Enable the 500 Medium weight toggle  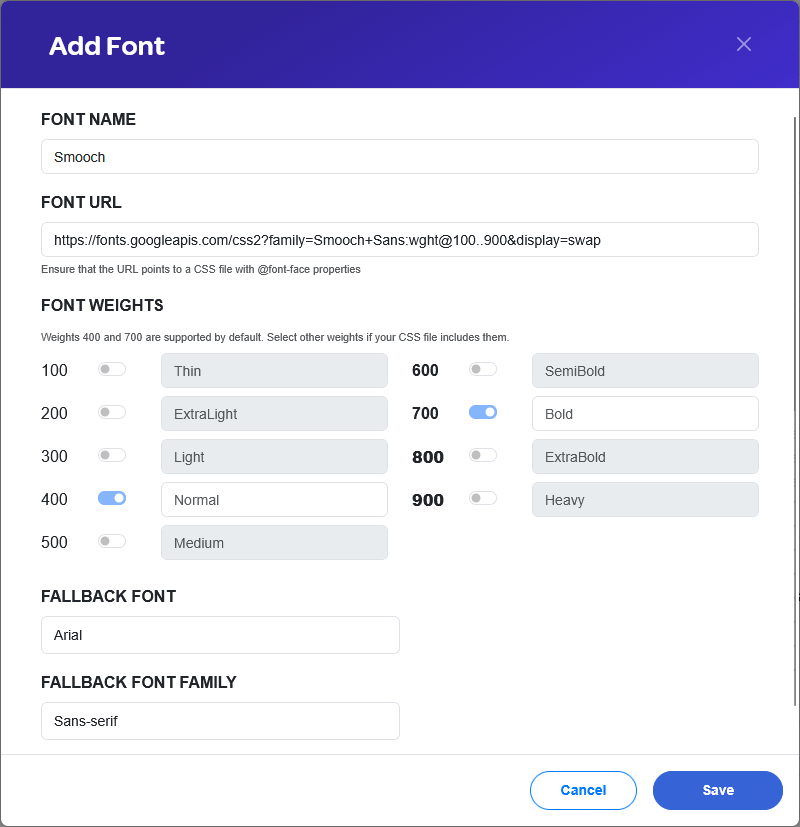(112, 541)
